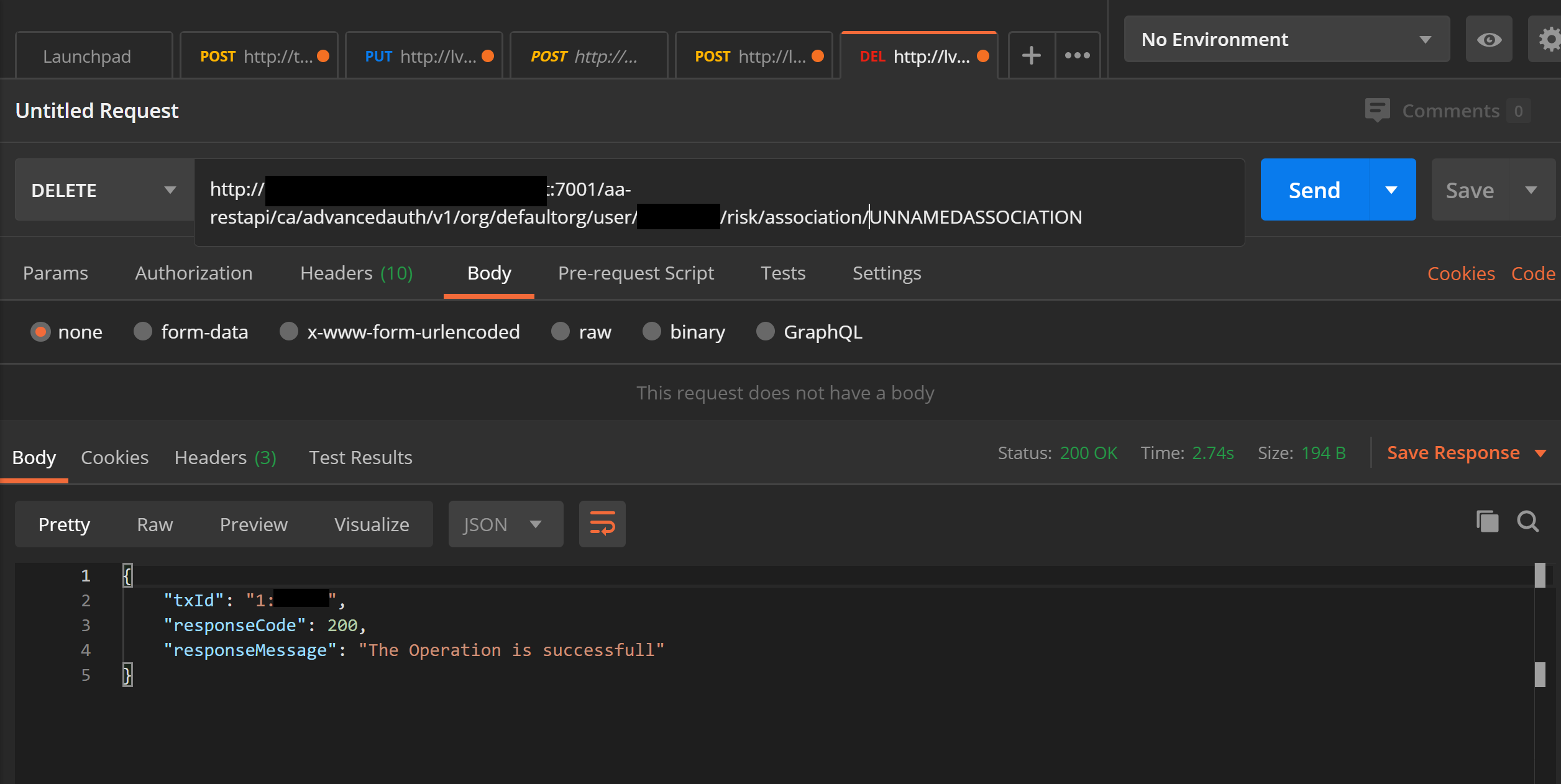The width and height of the screenshot is (1561, 784).
Task: Select form-data body type option
Action: pos(143,332)
